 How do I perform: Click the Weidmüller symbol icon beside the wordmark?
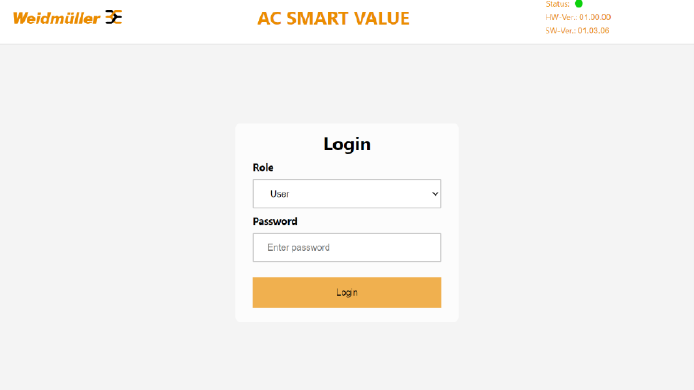pos(114,17)
